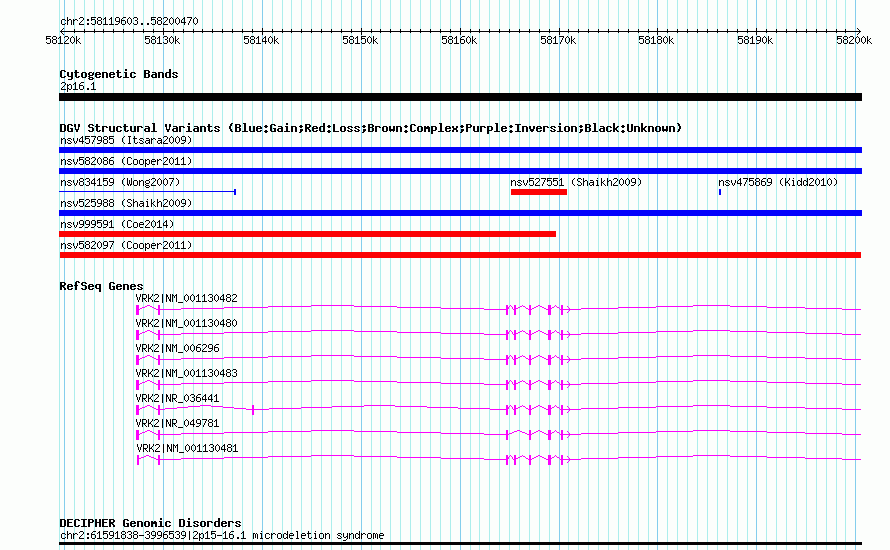Select the nsv582086 (Cooper2011) blue bar
The width and height of the screenshot is (890, 550).
(460, 171)
